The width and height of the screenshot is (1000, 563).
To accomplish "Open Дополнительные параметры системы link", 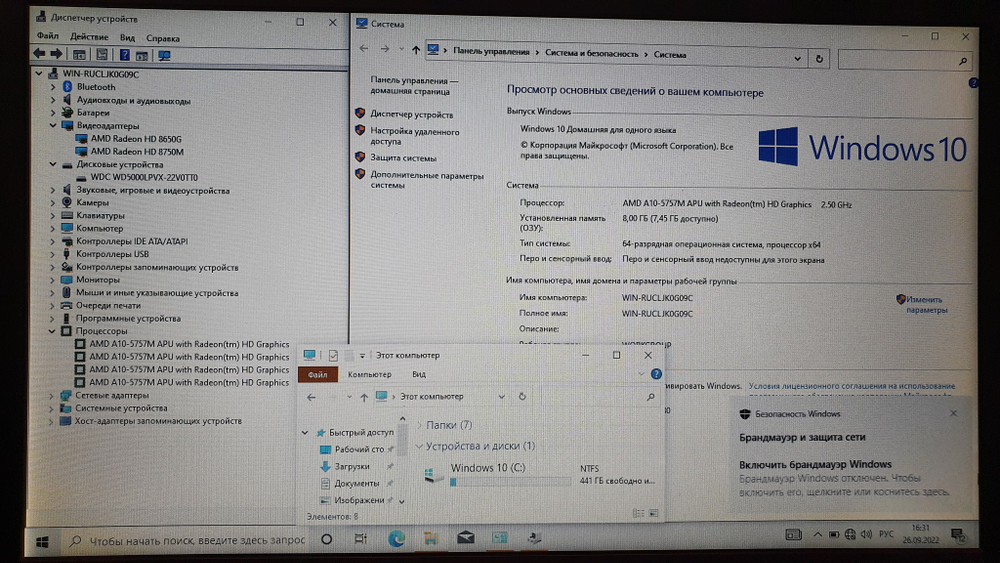I will pos(427,180).
